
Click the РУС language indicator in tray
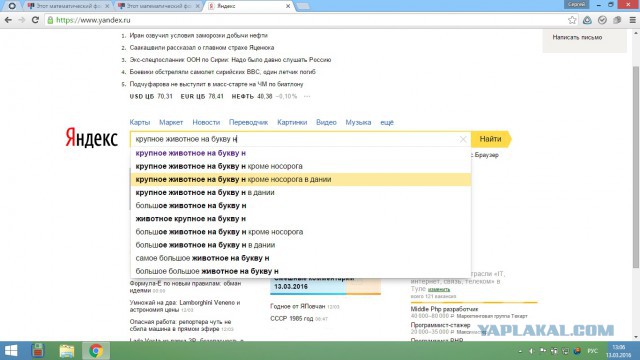[592, 351]
